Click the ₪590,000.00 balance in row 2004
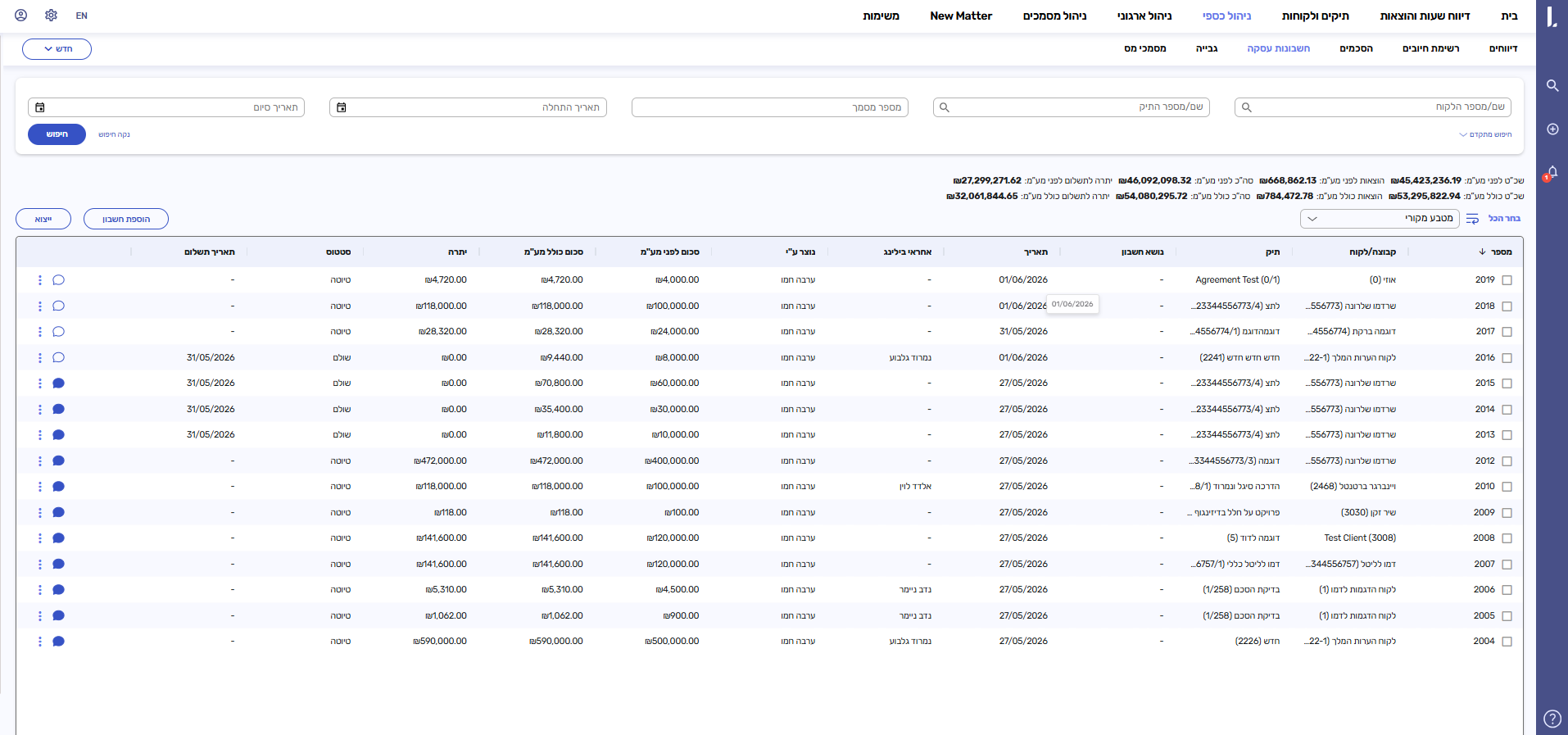The image size is (1568, 735). (440, 642)
